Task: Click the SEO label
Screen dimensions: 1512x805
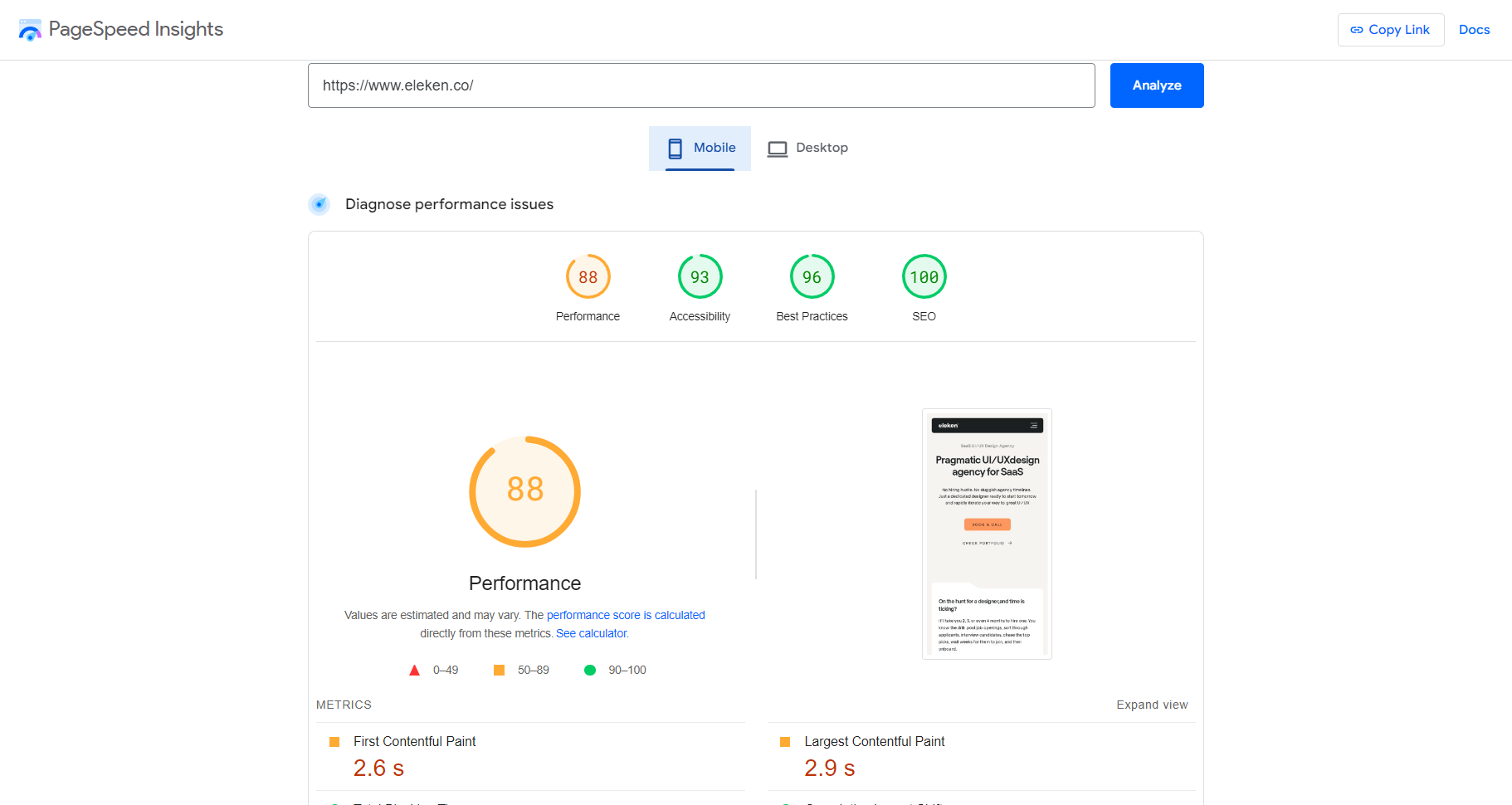Action: coord(924,316)
